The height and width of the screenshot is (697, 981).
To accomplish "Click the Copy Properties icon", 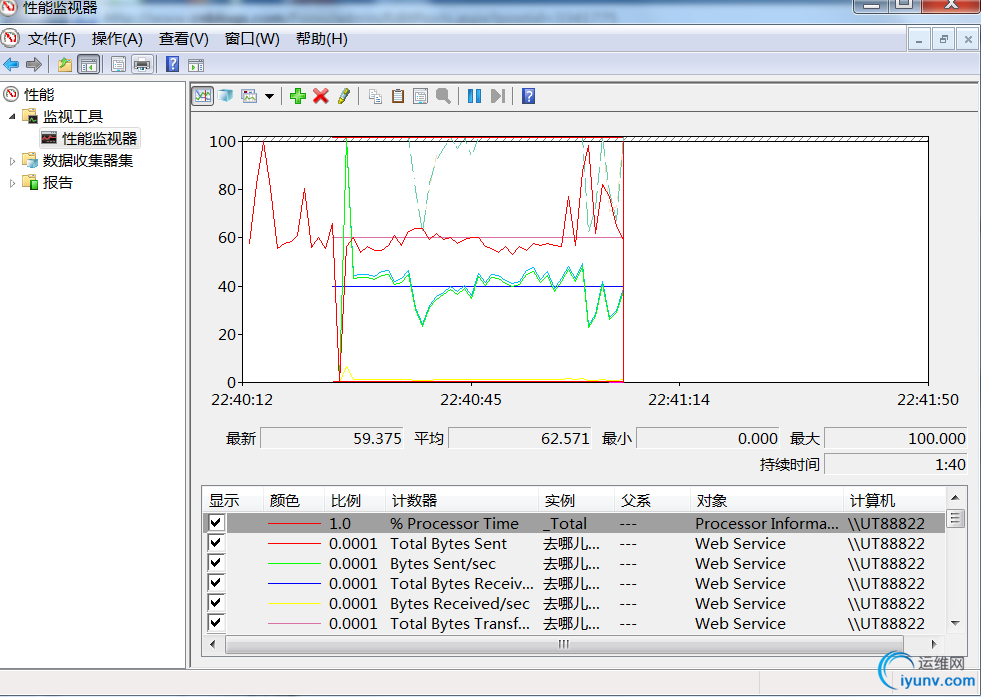I will [375, 96].
